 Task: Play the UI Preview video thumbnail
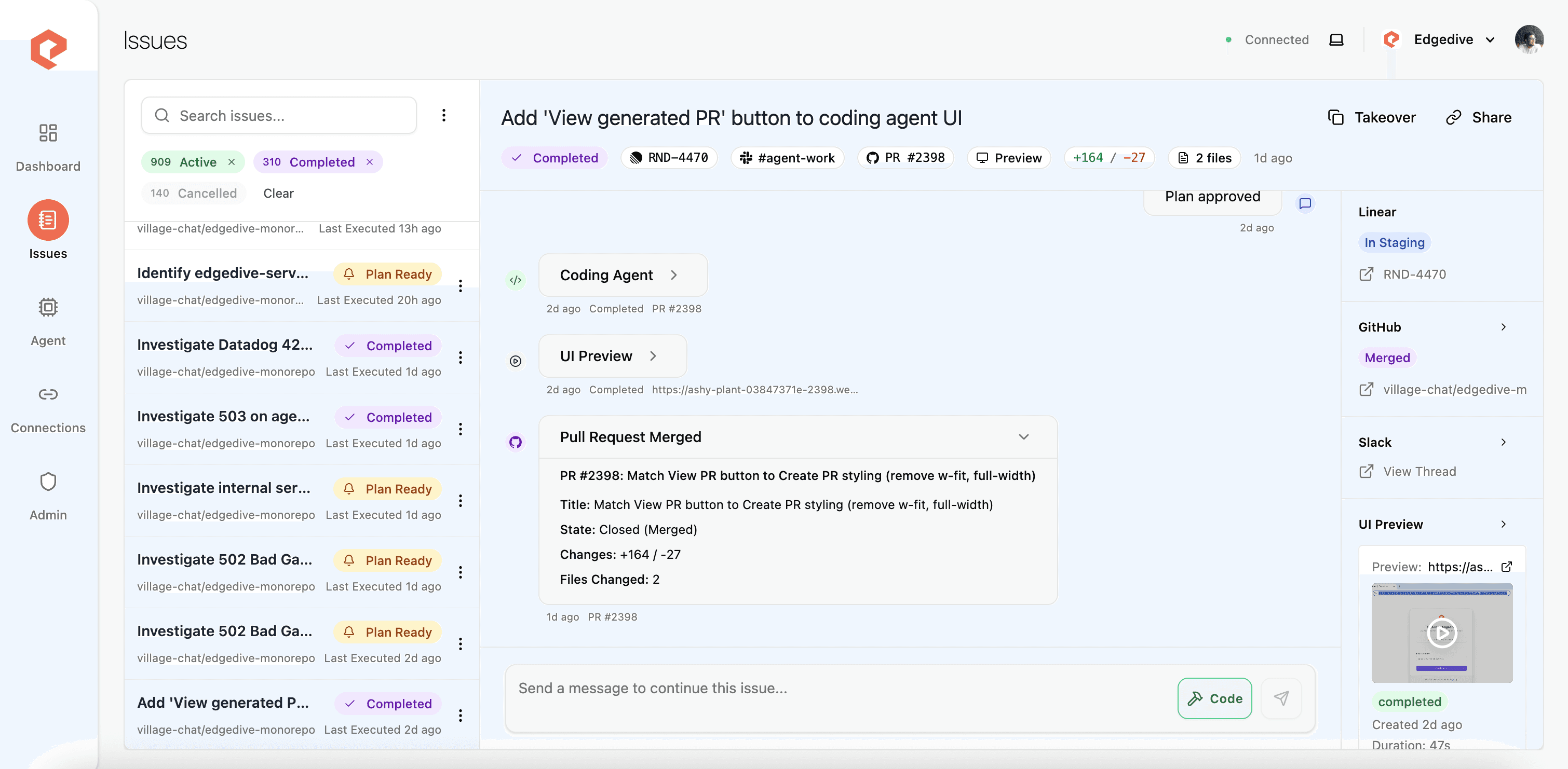(1441, 633)
